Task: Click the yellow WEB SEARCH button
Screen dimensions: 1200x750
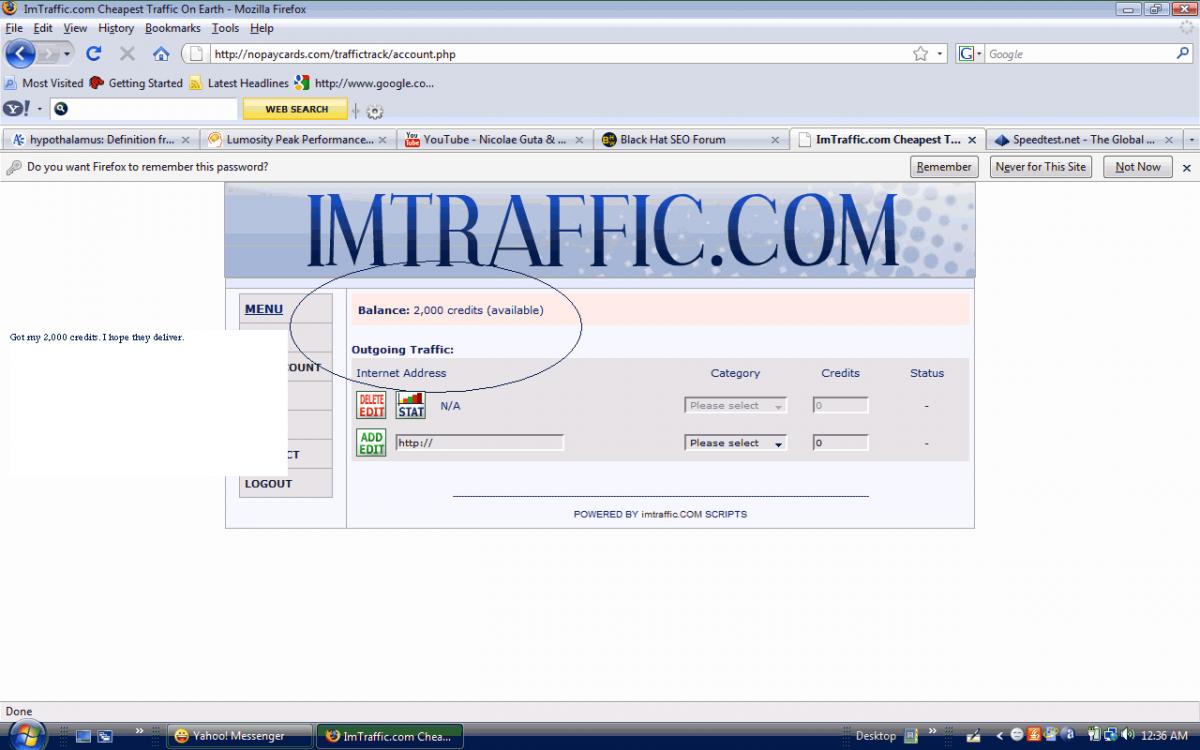Action: coord(296,109)
